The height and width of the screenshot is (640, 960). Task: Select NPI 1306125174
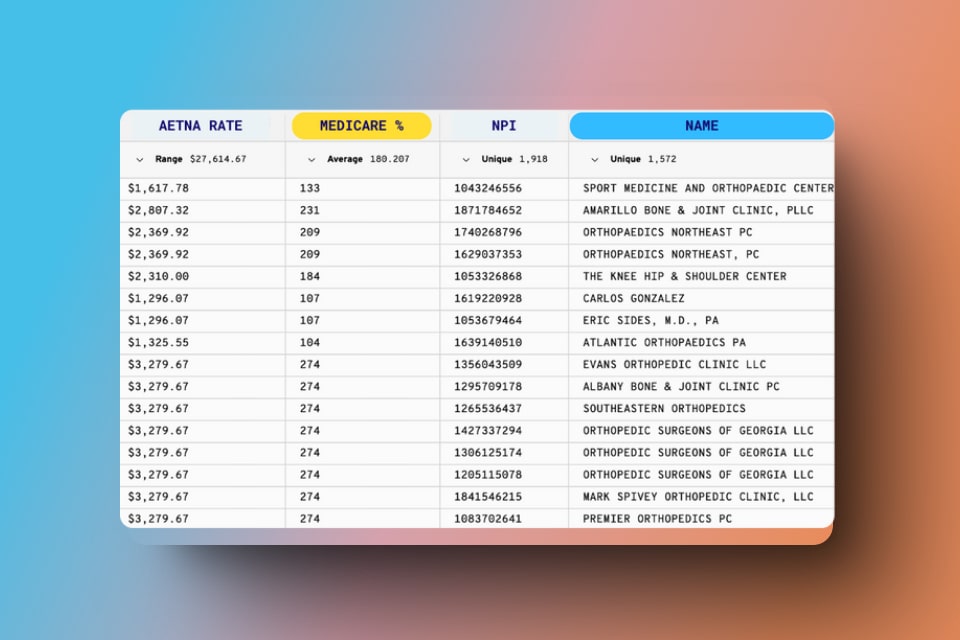coord(488,453)
